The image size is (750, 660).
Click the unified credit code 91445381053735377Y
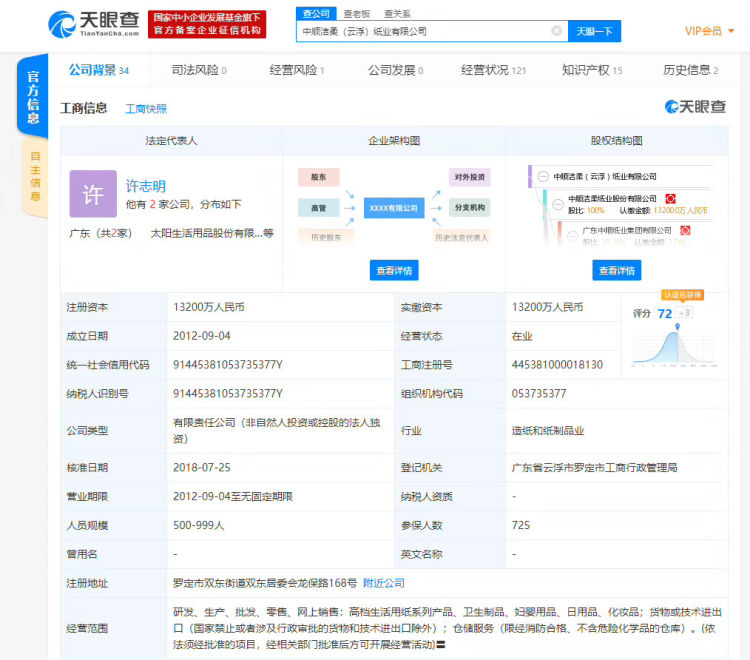coord(228,365)
